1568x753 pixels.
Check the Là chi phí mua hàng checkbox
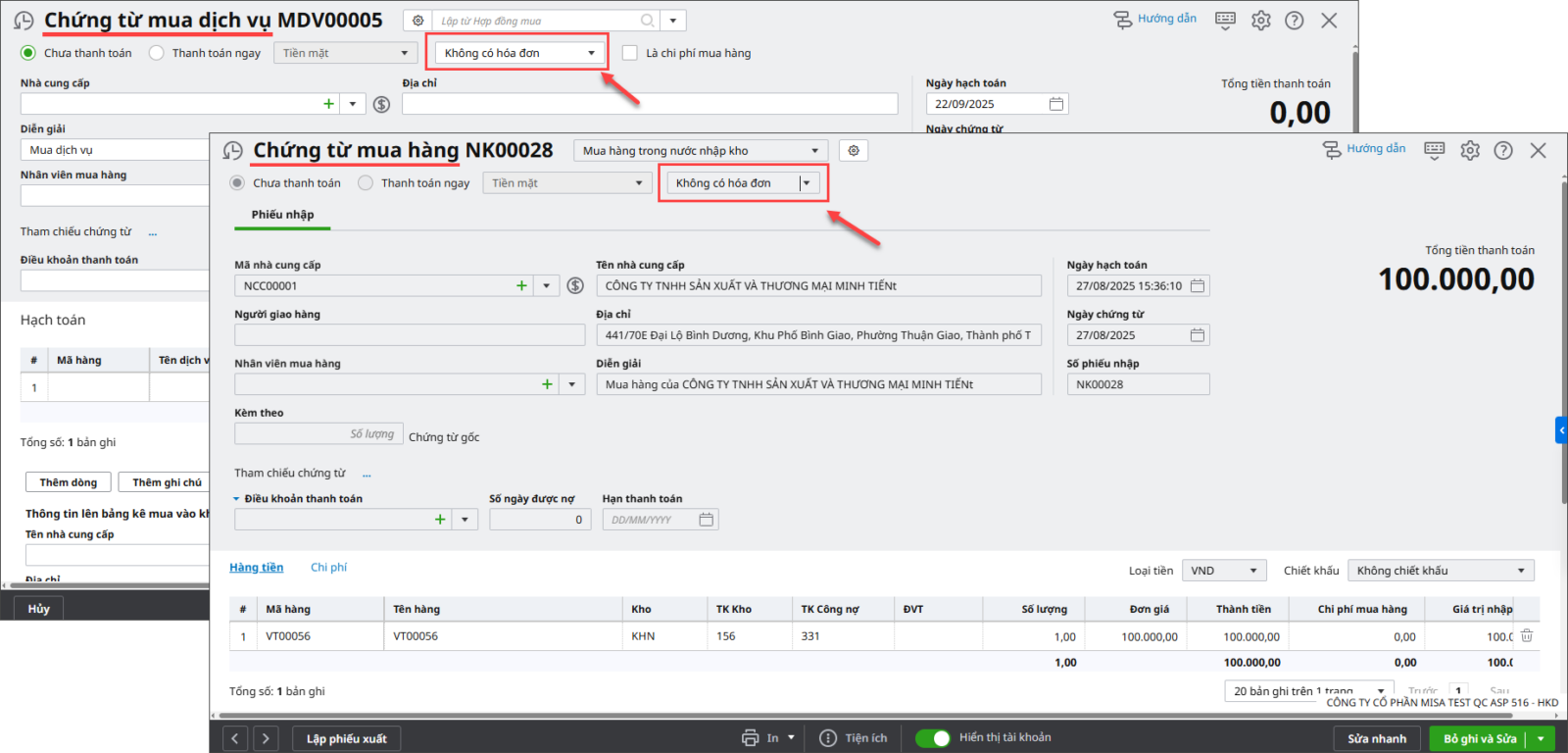630,53
